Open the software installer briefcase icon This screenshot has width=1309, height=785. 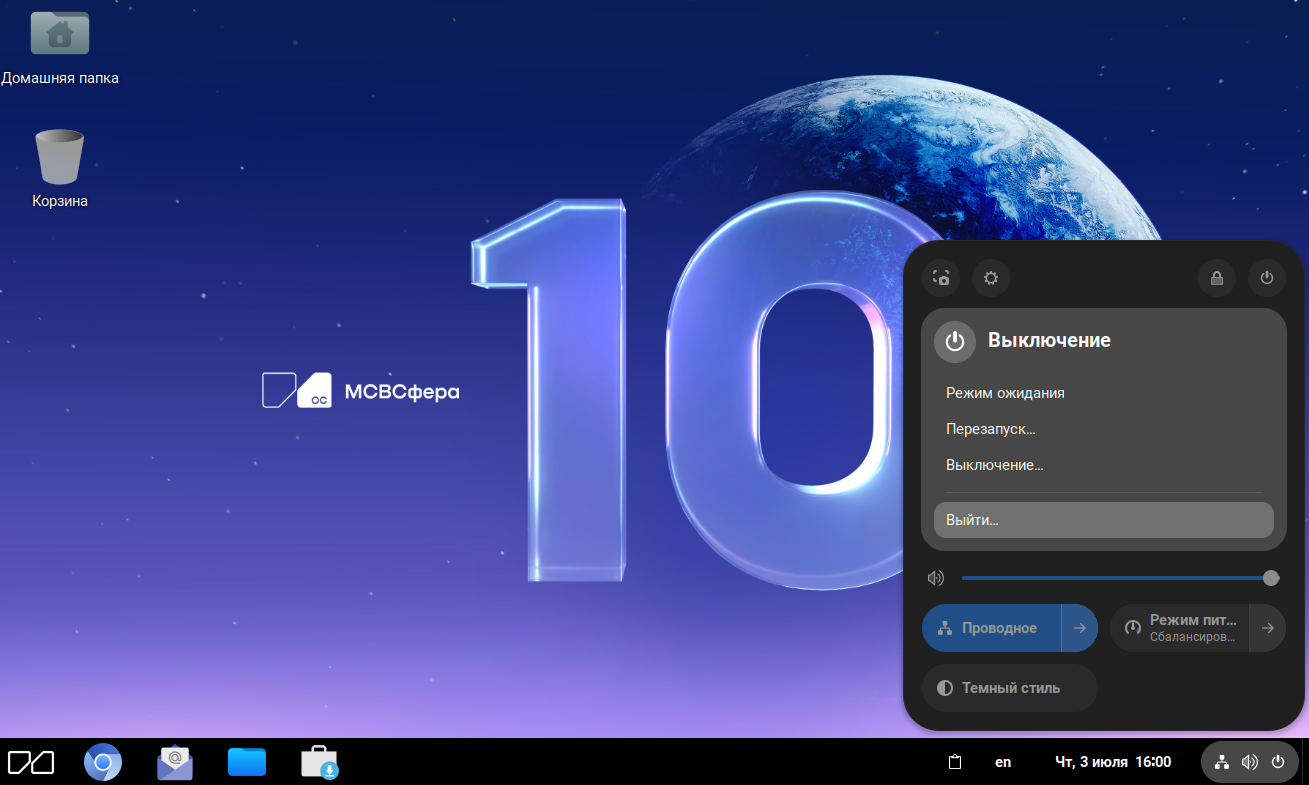tap(320, 763)
